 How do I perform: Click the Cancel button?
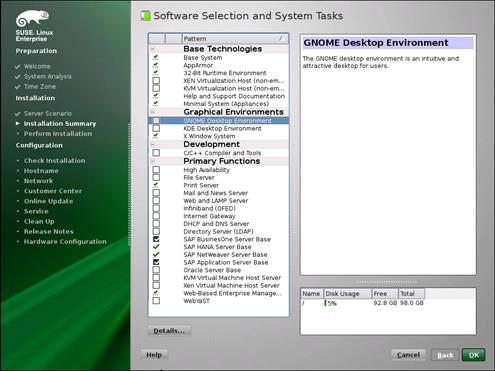pos(408,355)
